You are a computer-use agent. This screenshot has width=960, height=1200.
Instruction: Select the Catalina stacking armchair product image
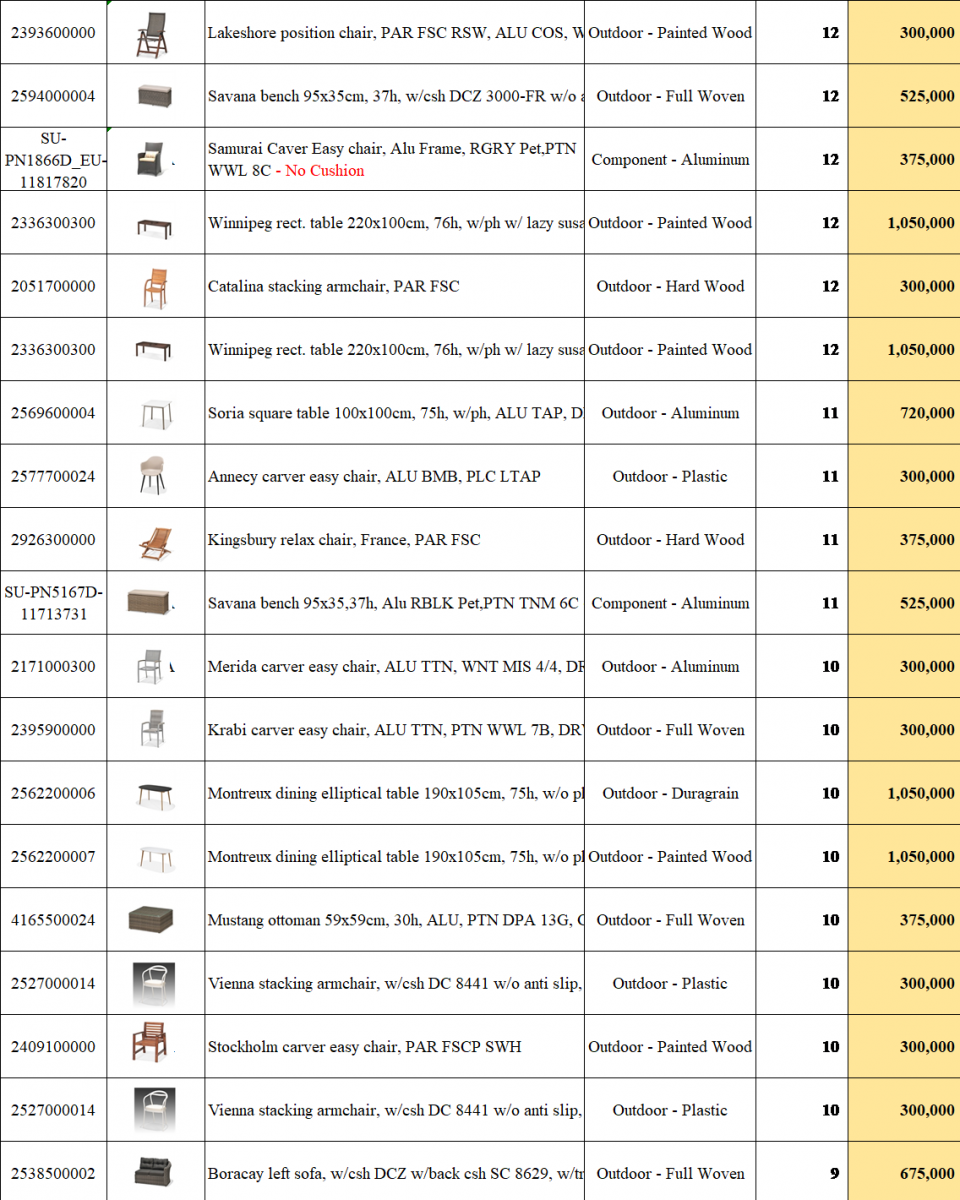click(x=154, y=286)
